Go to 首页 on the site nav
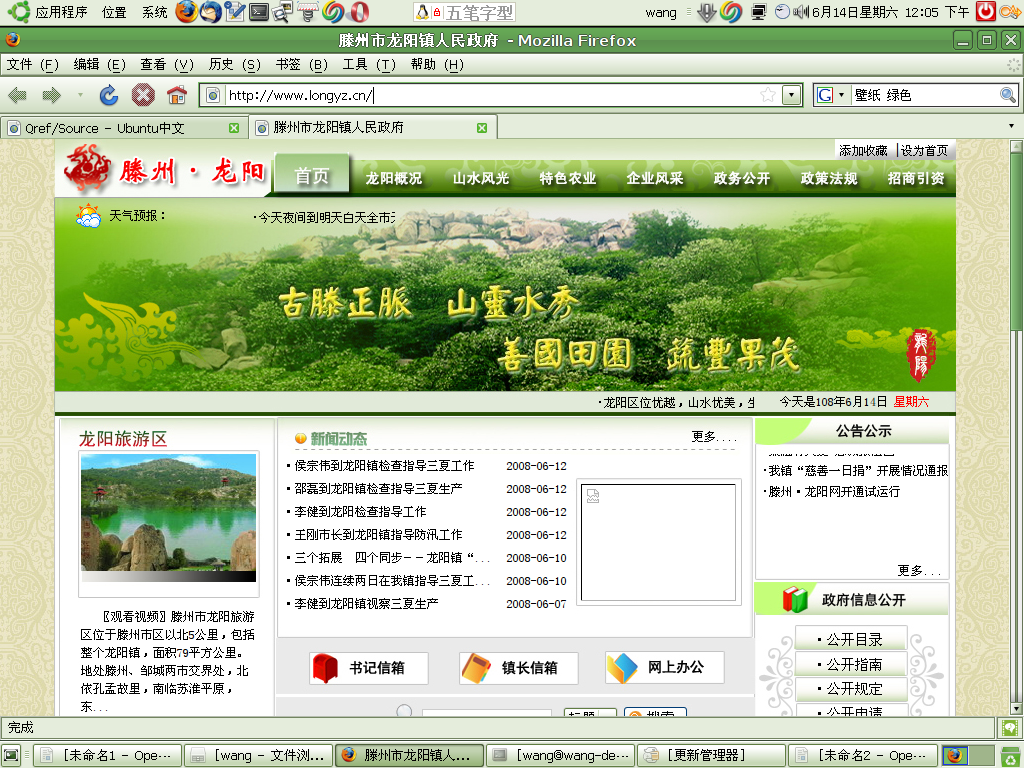This screenshot has width=1024, height=768. [312, 175]
